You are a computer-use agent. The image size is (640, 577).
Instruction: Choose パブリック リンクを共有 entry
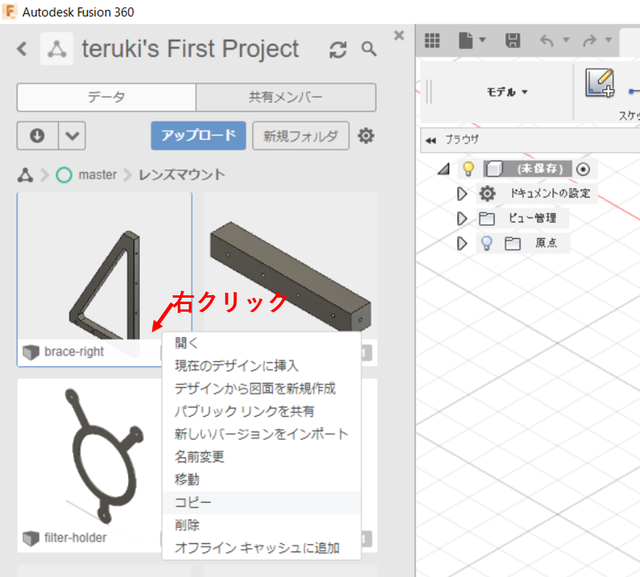click(261, 411)
